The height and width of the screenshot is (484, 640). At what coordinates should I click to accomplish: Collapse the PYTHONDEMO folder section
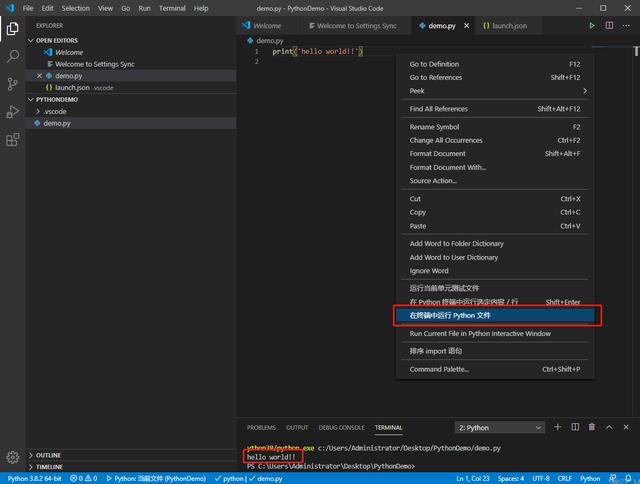[x=31, y=100]
